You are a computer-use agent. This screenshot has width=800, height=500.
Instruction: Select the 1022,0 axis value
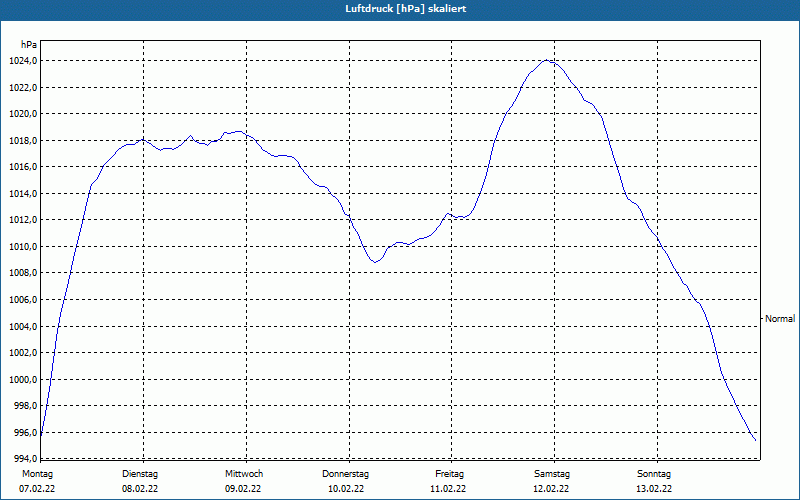(23, 88)
